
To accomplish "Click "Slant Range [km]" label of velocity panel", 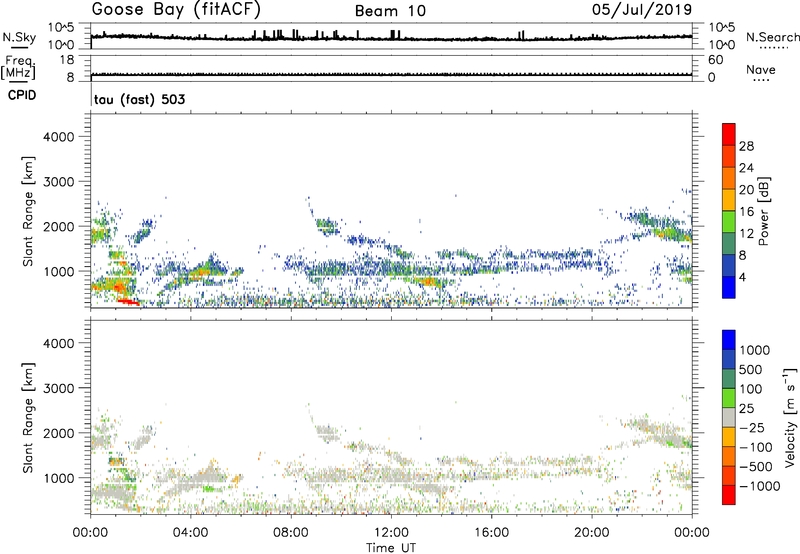I will point(28,417).
